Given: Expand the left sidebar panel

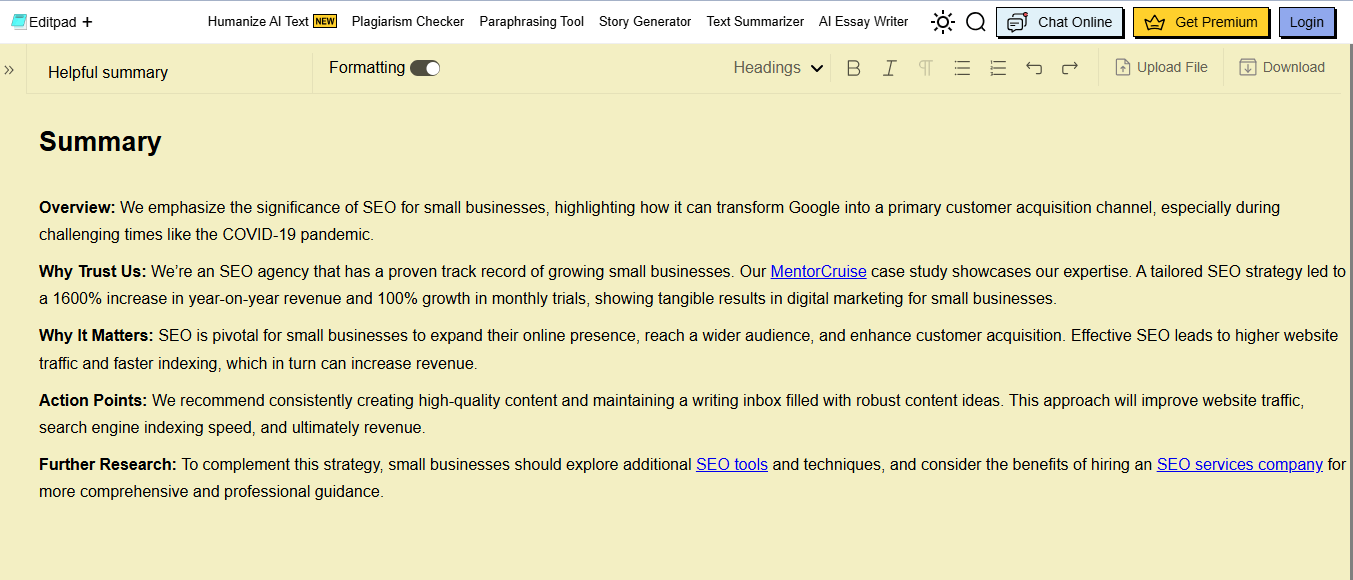Looking at the screenshot, I should point(9,69).
